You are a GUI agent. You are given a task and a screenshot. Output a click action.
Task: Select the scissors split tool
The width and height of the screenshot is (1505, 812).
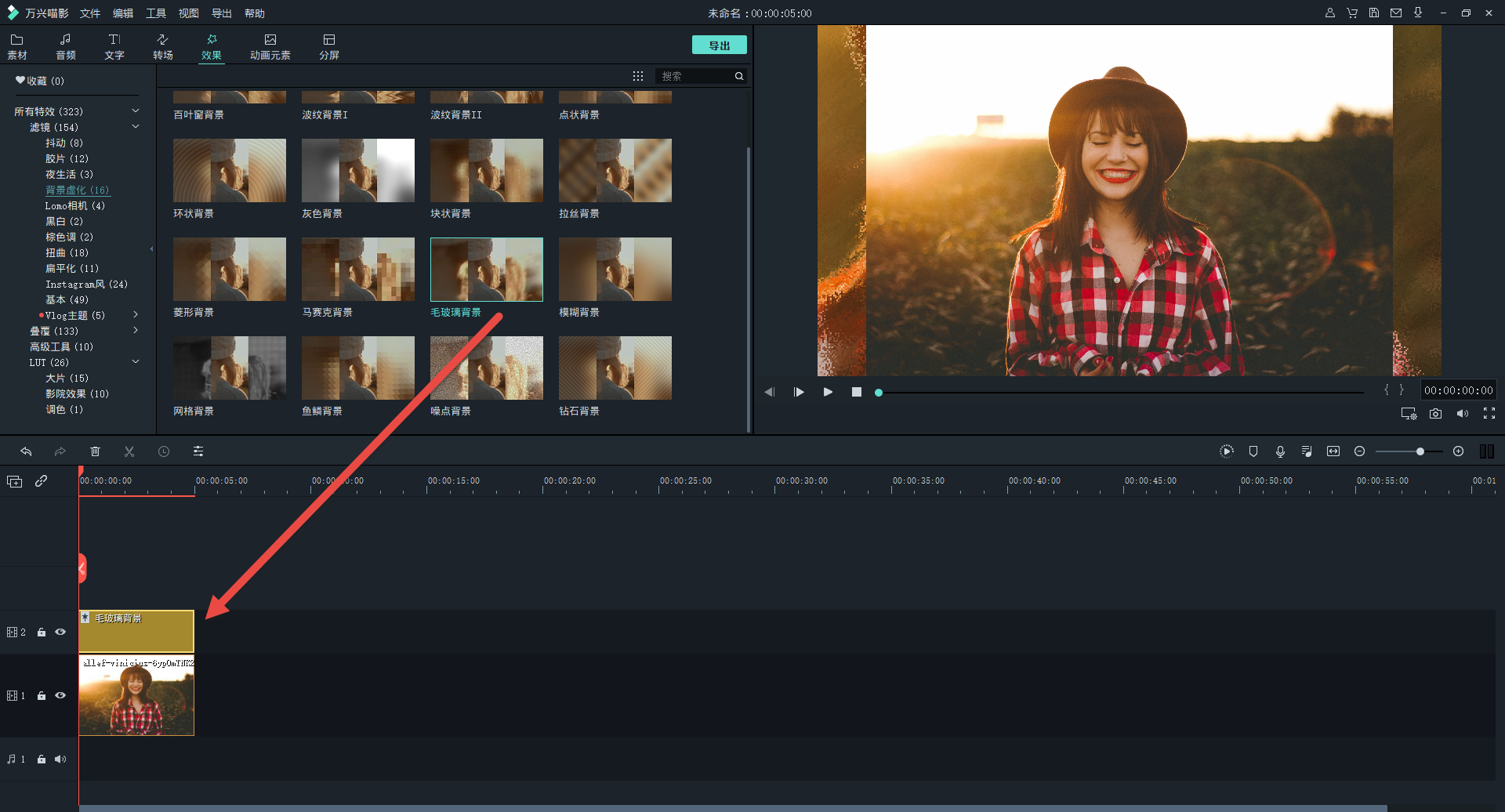(129, 451)
